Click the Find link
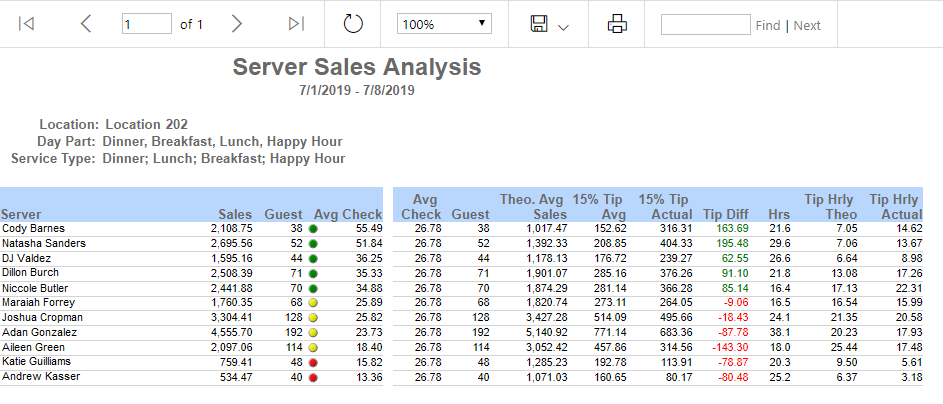 click(x=768, y=25)
